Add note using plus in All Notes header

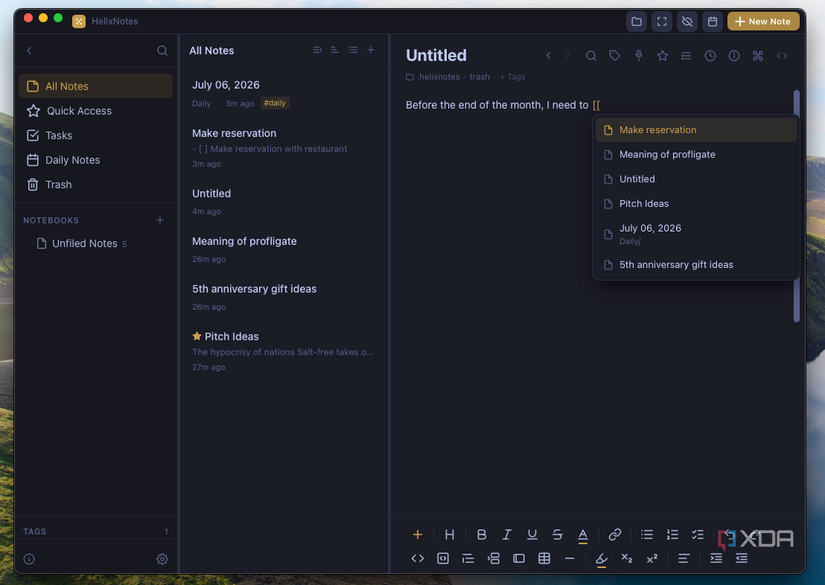371,50
